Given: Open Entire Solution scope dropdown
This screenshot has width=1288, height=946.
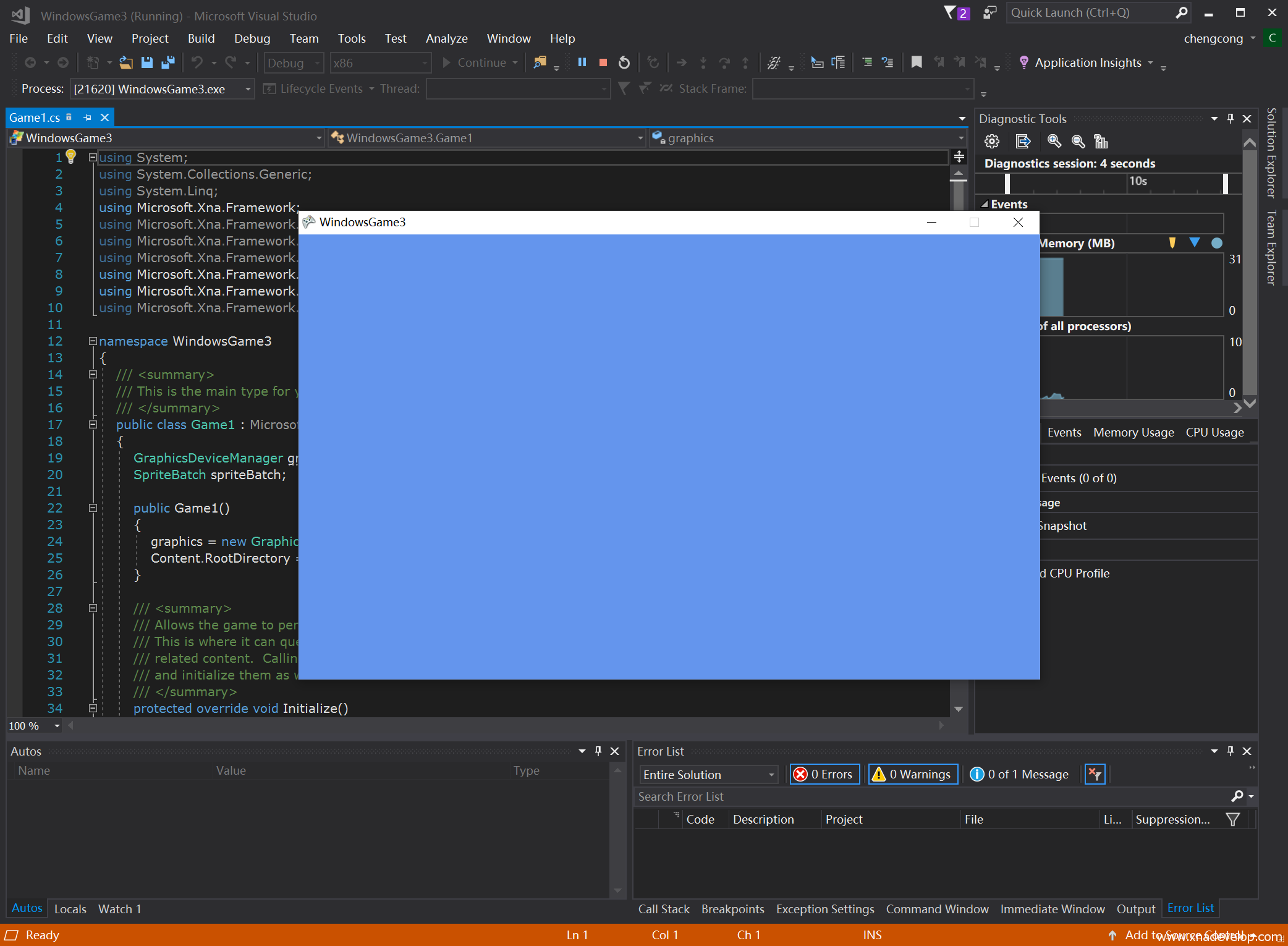Looking at the screenshot, I should (x=708, y=775).
